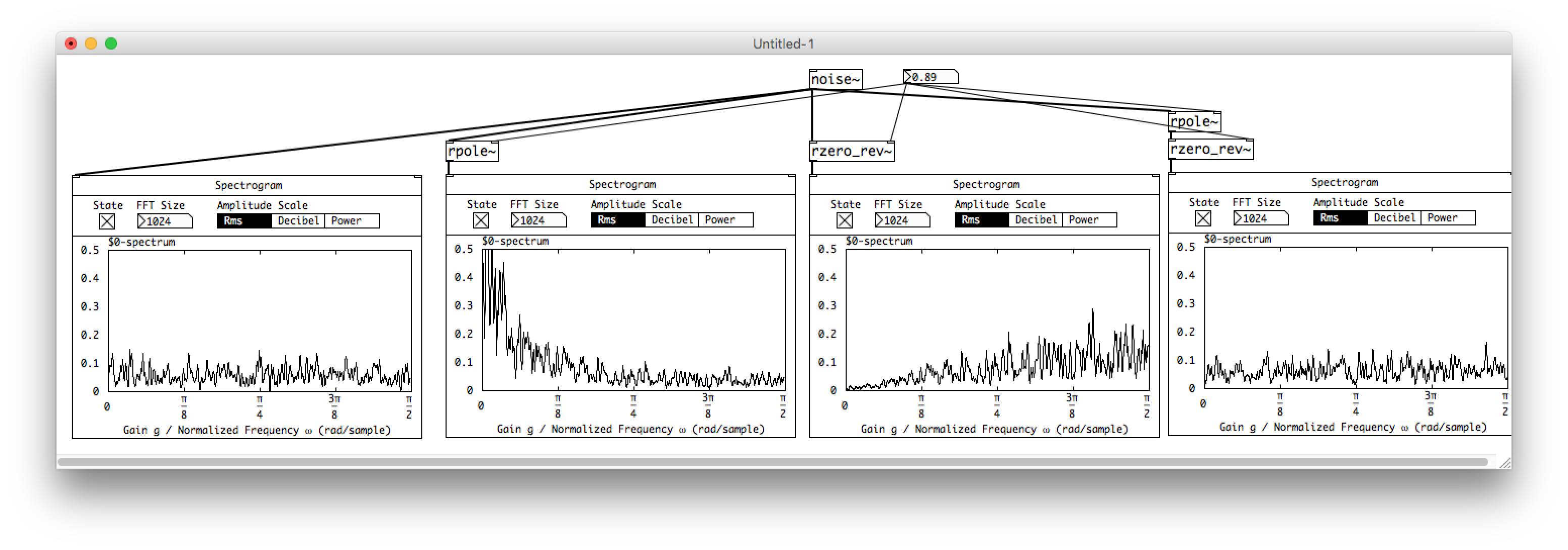Select Rms scale in the fourth Spectrogram
Image resolution: width=1568 pixels, height=550 pixels.
[1340, 217]
